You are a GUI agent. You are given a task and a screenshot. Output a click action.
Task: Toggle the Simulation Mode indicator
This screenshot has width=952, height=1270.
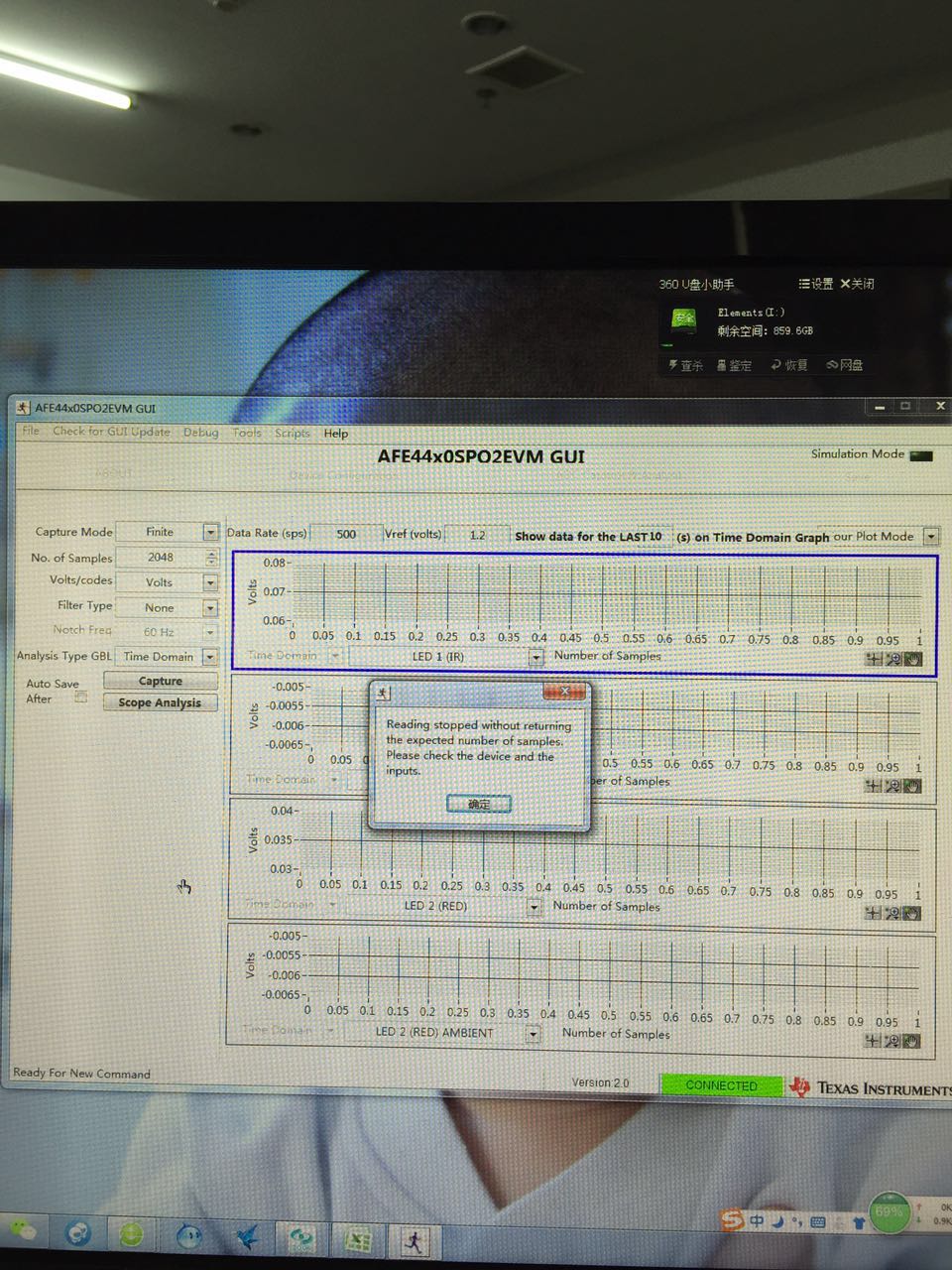click(x=921, y=455)
